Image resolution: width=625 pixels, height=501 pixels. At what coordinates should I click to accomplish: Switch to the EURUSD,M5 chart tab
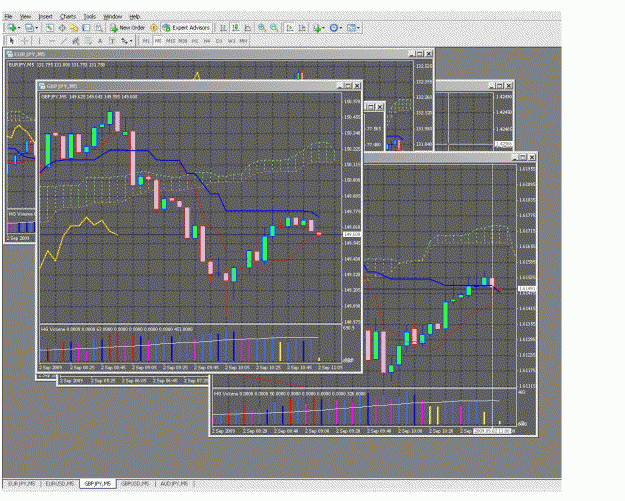click(59, 483)
